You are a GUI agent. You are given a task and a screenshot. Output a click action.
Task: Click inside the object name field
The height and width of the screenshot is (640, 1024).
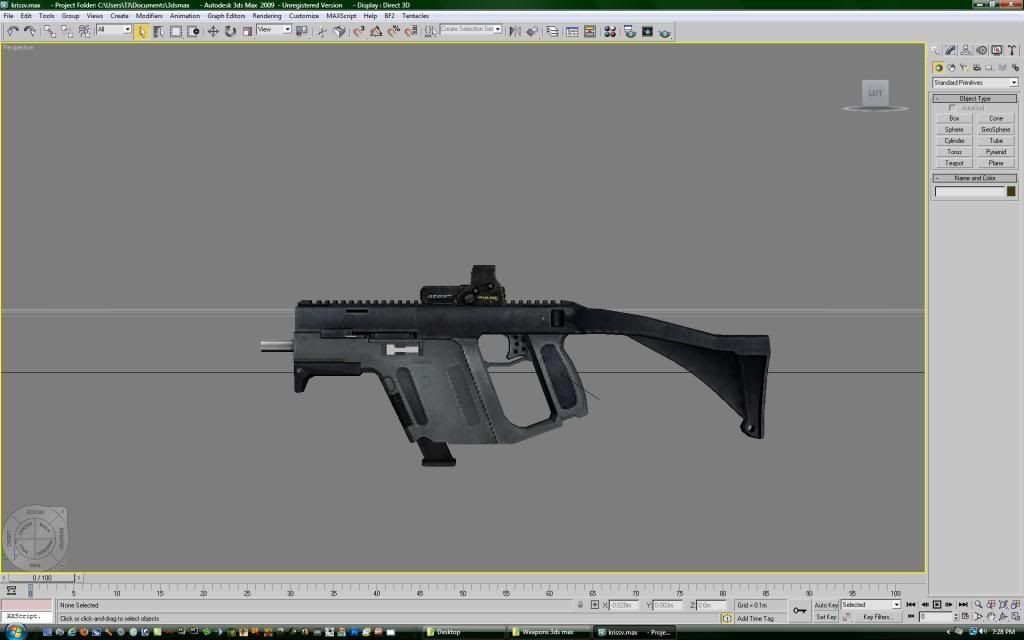pyautogui.click(x=969, y=191)
